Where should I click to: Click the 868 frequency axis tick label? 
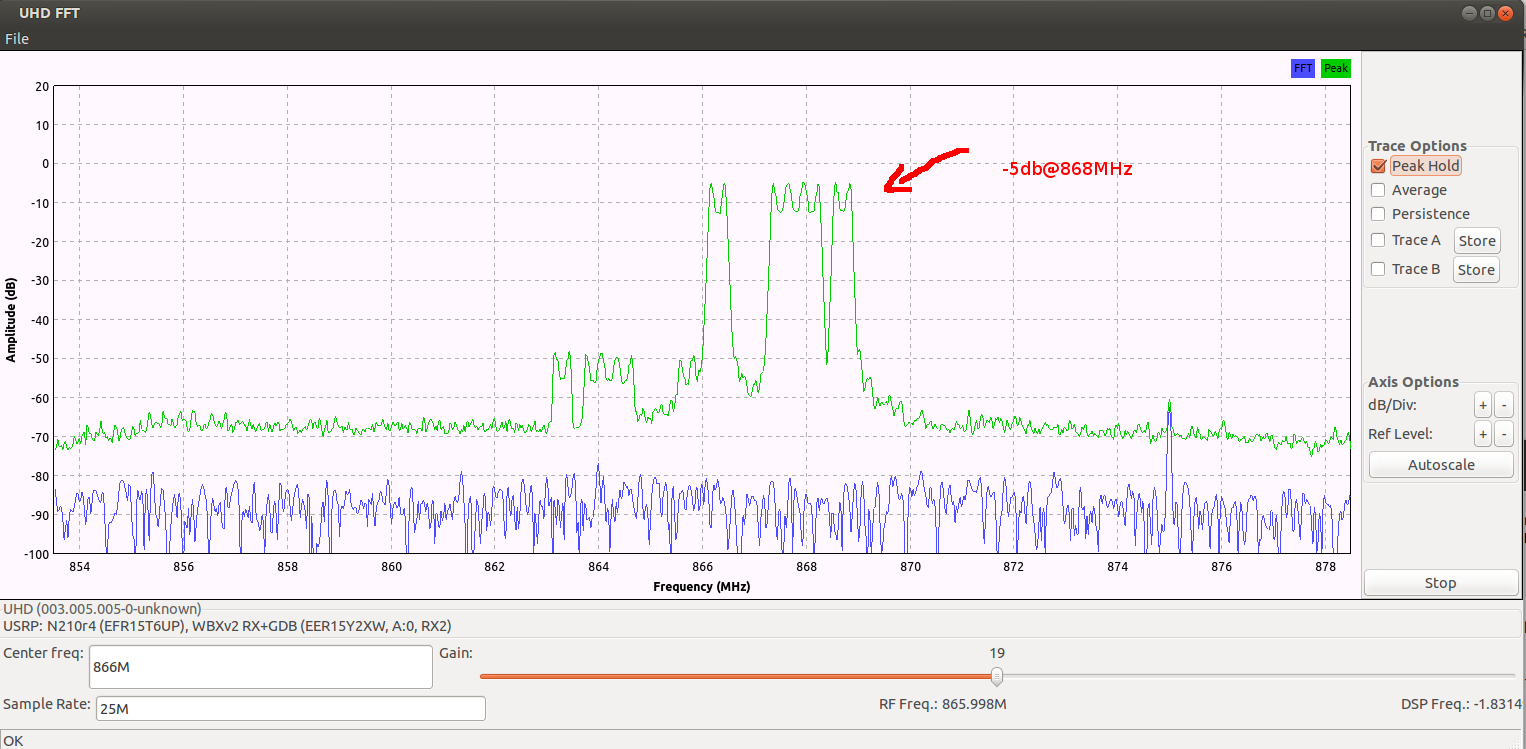coord(805,568)
